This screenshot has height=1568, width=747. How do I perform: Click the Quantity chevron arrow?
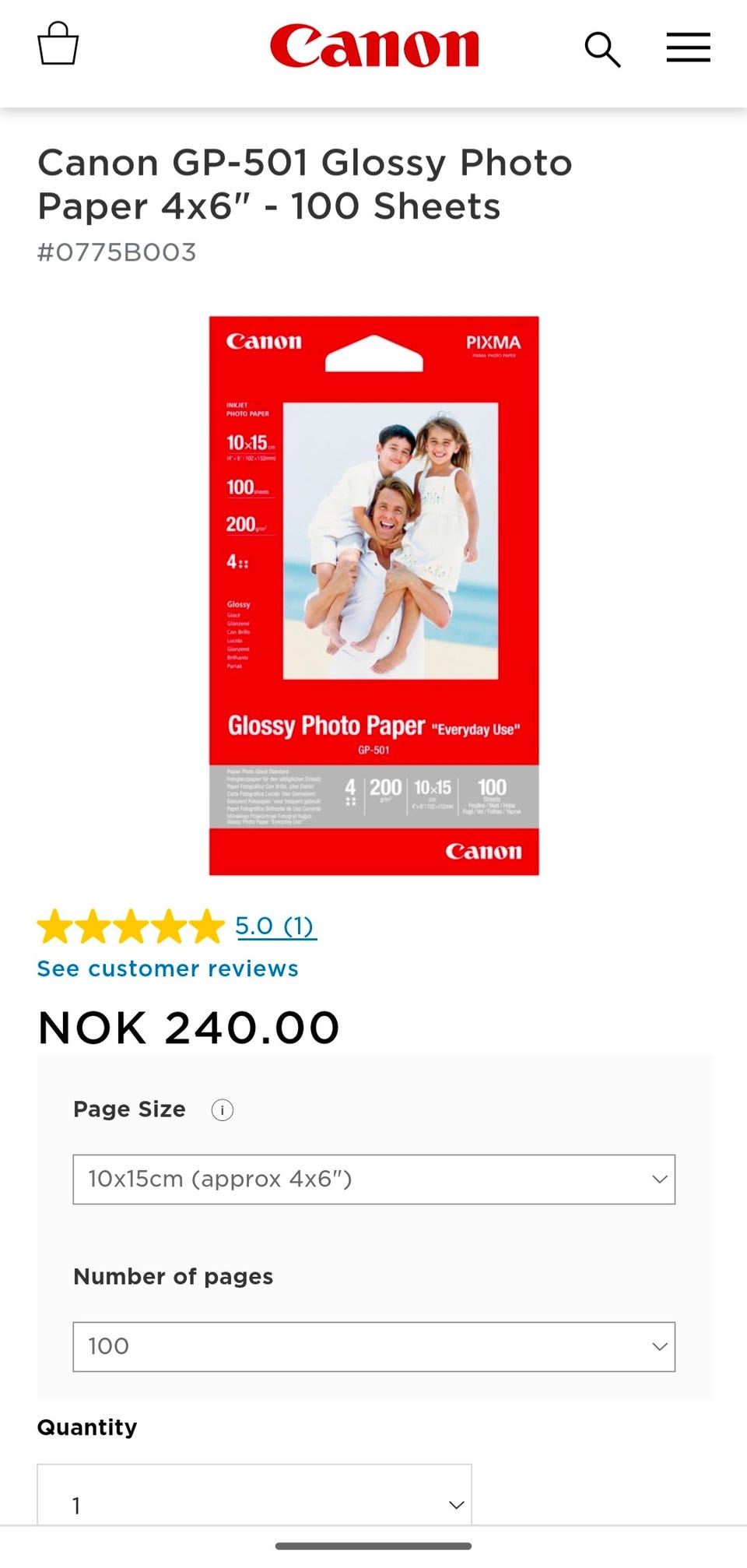[457, 1506]
